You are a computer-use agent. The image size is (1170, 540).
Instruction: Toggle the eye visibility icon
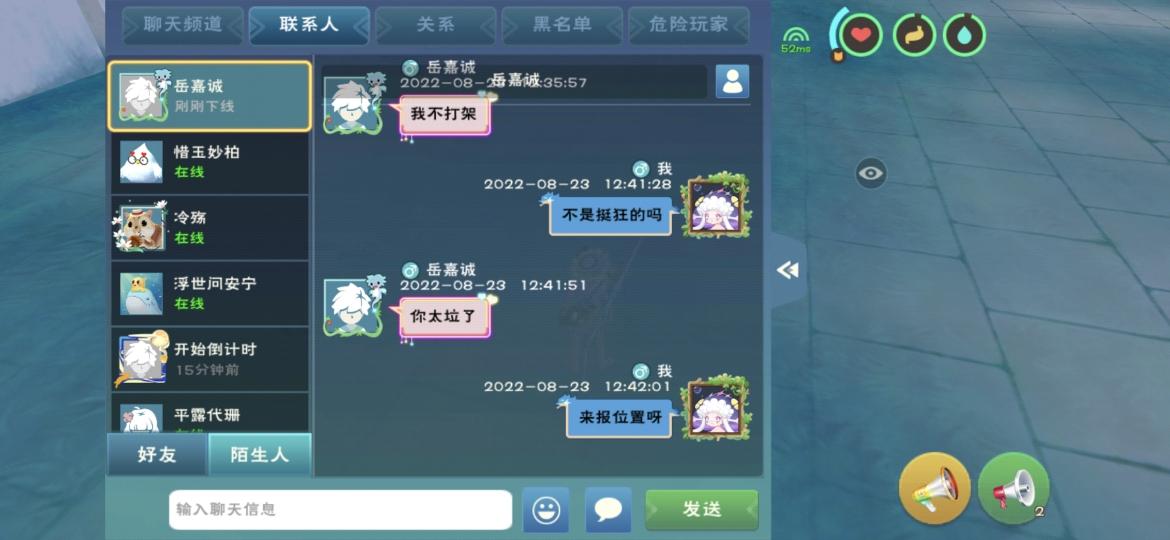pos(871,174)
